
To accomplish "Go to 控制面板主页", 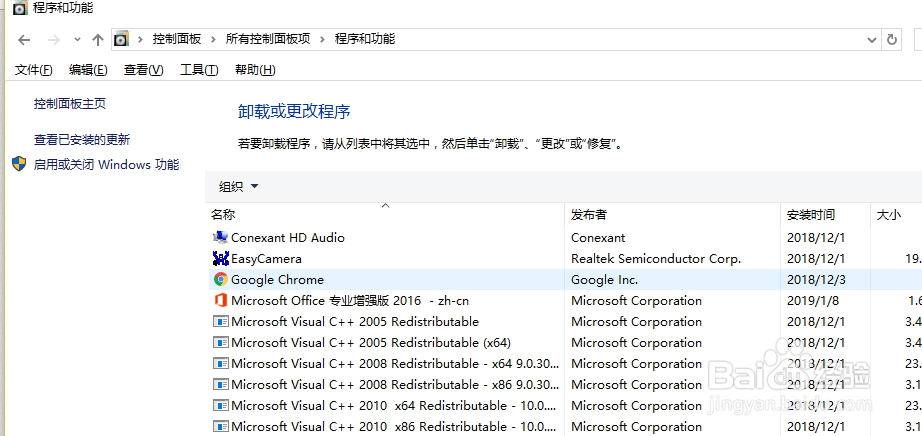I will point(70,104).
